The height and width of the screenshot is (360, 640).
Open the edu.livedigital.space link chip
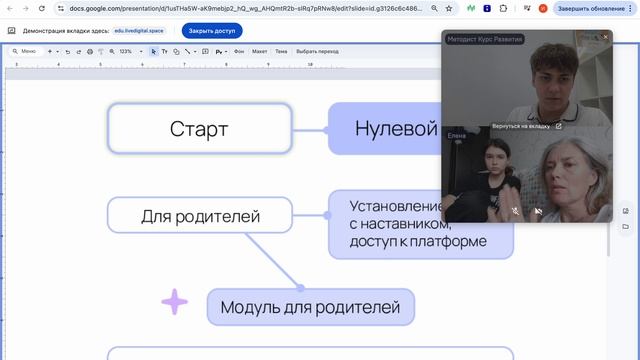139,31
